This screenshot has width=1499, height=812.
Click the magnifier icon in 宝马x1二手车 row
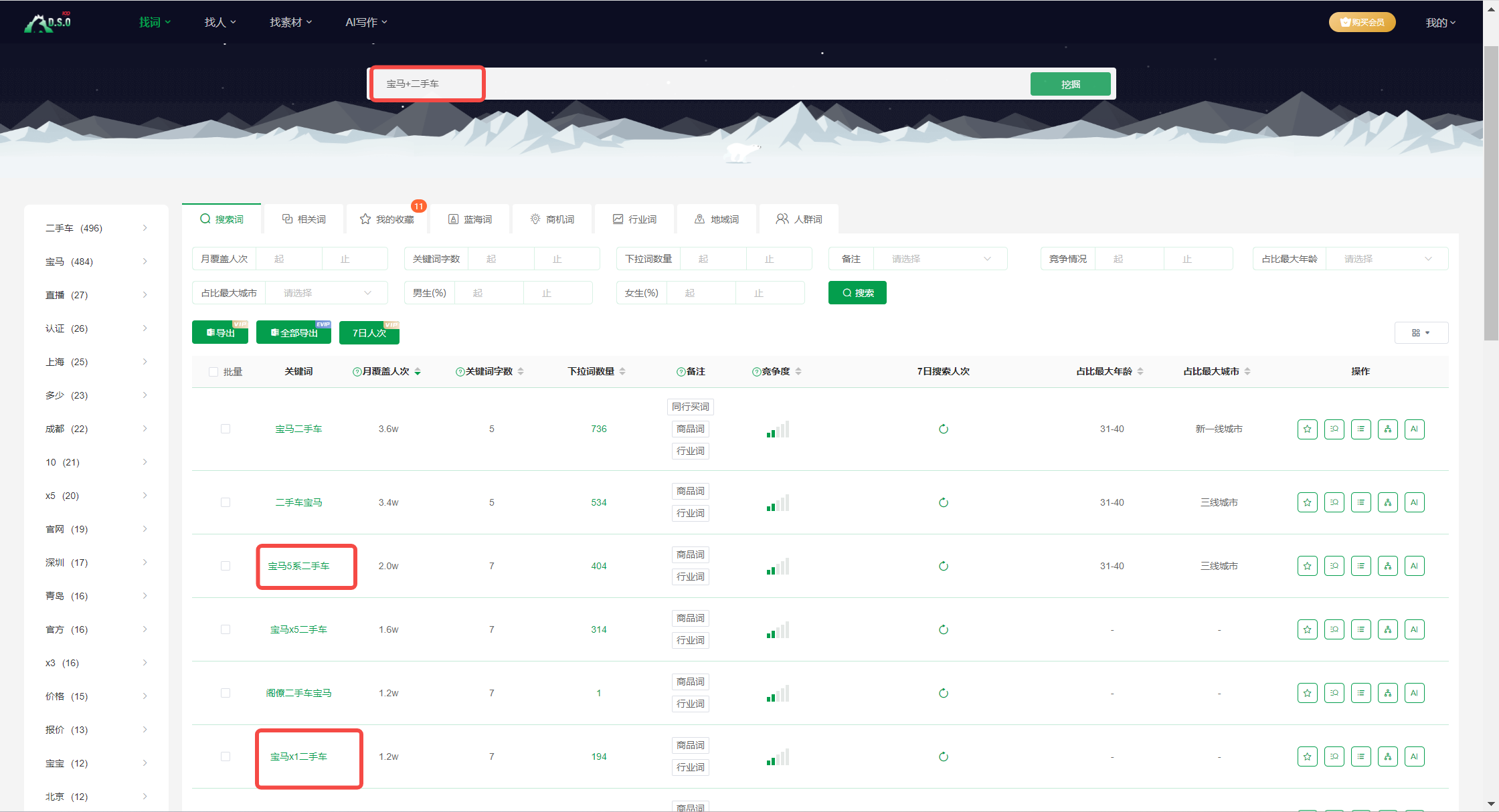(x=1334, y=756)
